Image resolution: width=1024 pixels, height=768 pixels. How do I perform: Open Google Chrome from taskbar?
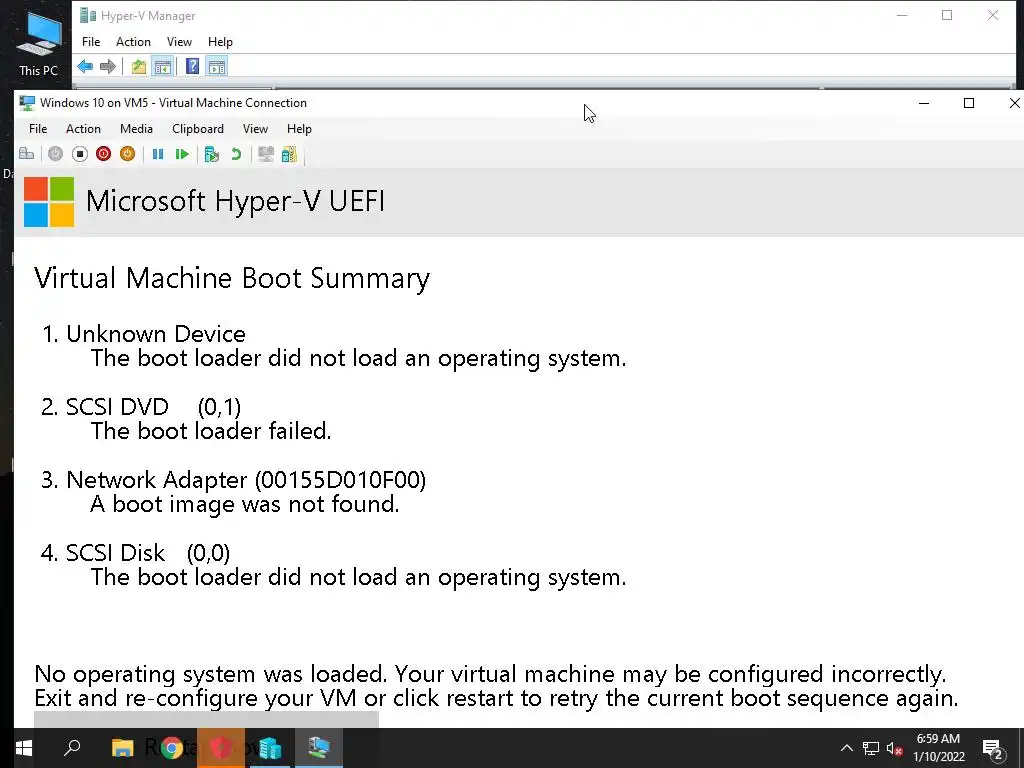[x=172, y=748]
